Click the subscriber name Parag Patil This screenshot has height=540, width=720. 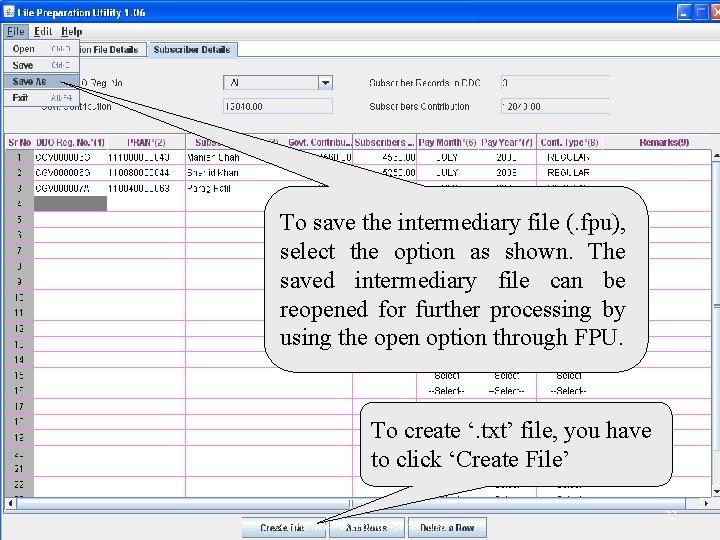pyautogui.click(x=209, y=189)
